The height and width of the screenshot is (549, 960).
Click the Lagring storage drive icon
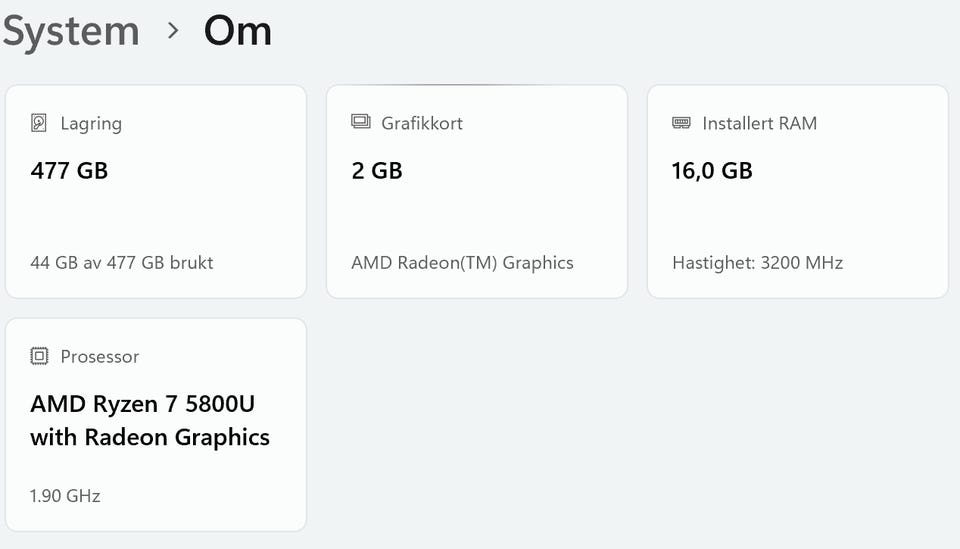click(40, 123)
